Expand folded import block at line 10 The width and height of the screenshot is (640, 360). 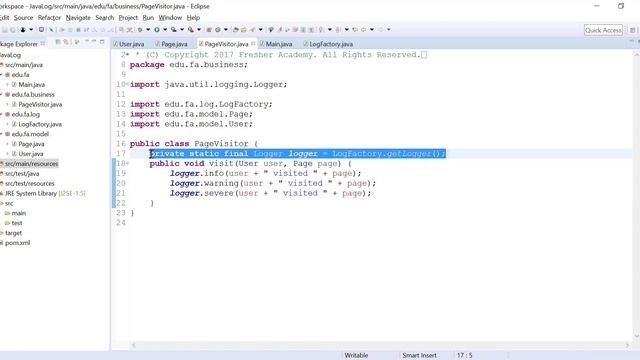click(127, 84)
